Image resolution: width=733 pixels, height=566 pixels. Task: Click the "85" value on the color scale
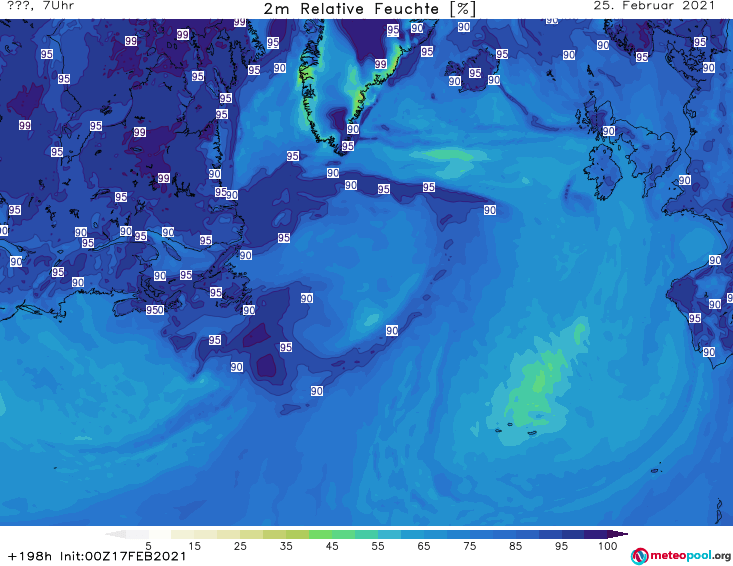pos(515,546)
